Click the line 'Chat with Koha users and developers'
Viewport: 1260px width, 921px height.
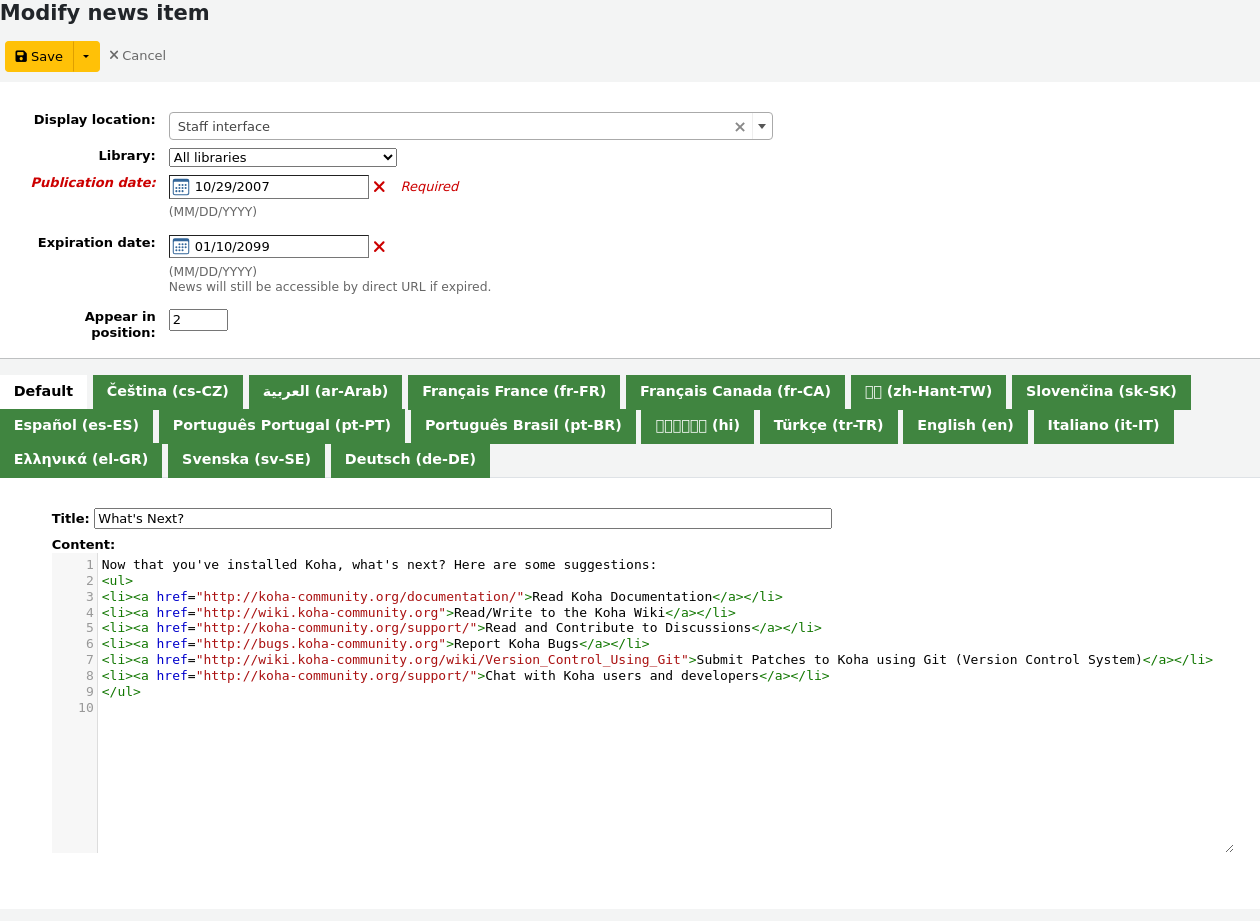point(465,676)
